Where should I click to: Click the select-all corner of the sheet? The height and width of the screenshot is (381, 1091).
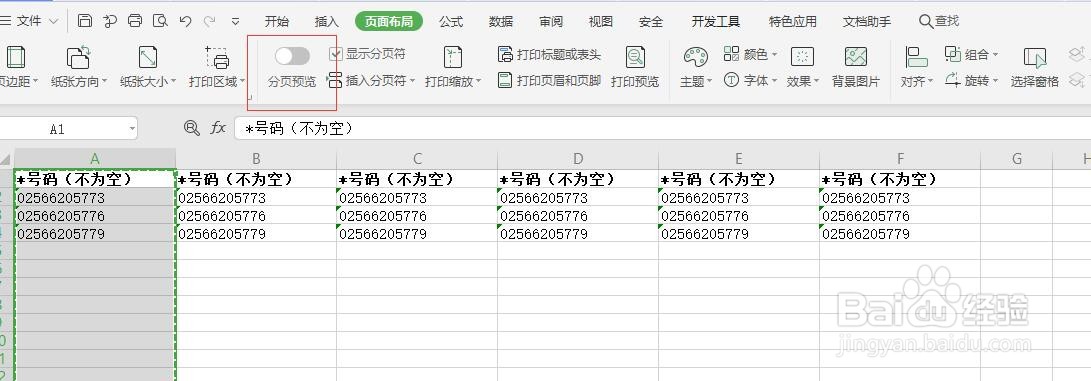pos(6,159)
